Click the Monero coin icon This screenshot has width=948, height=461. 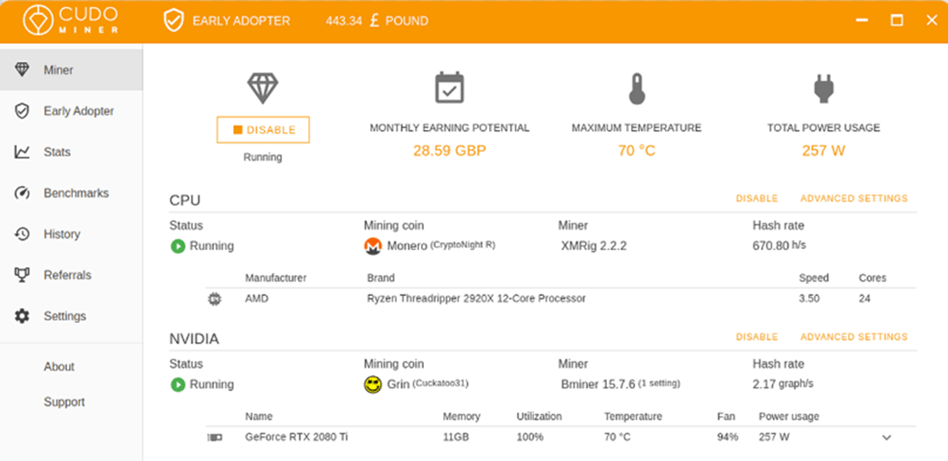(373, 246)
